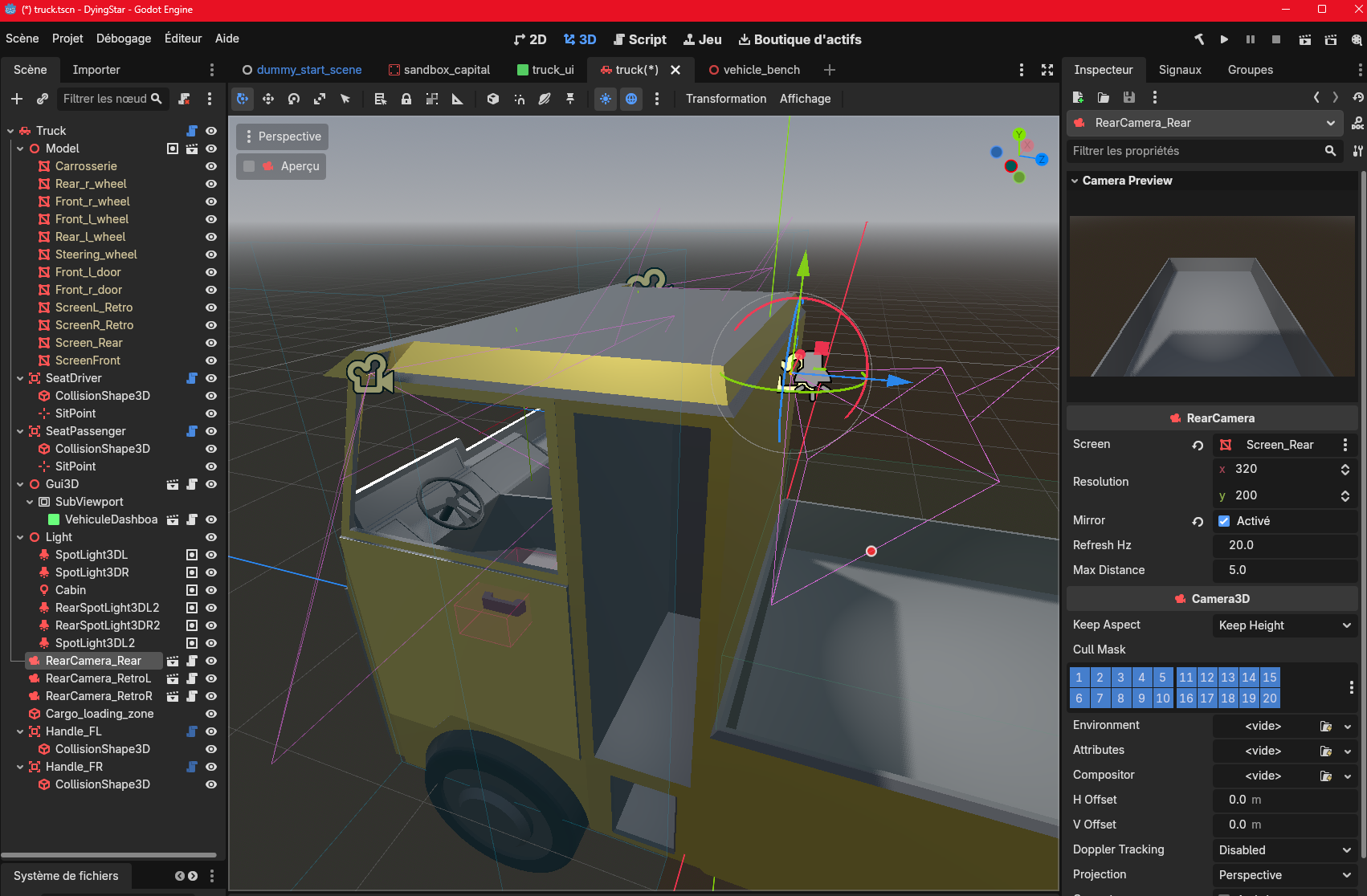The image size is (1367, 896).
Task: Toggle visibility of ScreenFront node
Action: tap(211, 360)
